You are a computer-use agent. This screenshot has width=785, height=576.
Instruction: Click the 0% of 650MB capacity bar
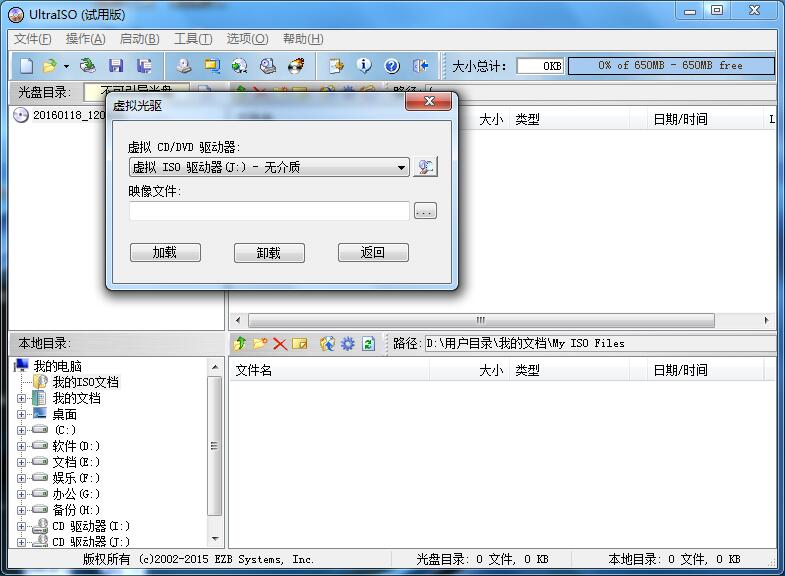[671, 66]
